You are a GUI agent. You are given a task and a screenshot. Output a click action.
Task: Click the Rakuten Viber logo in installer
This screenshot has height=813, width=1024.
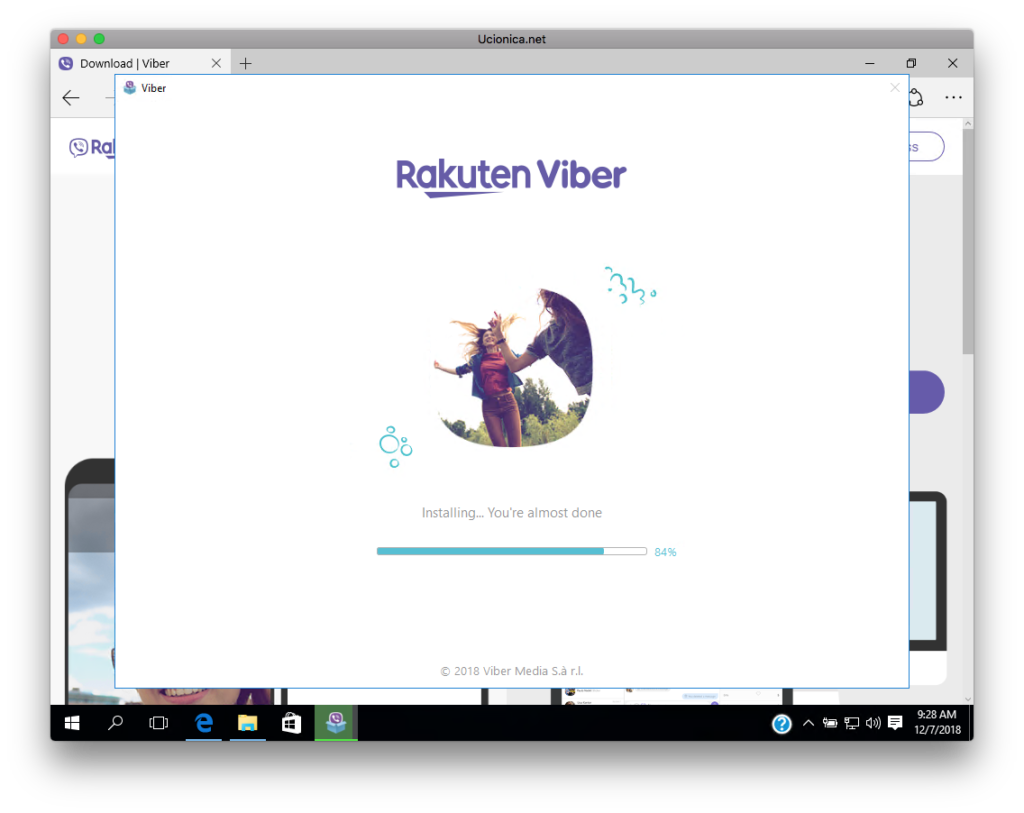coord(511,175)
